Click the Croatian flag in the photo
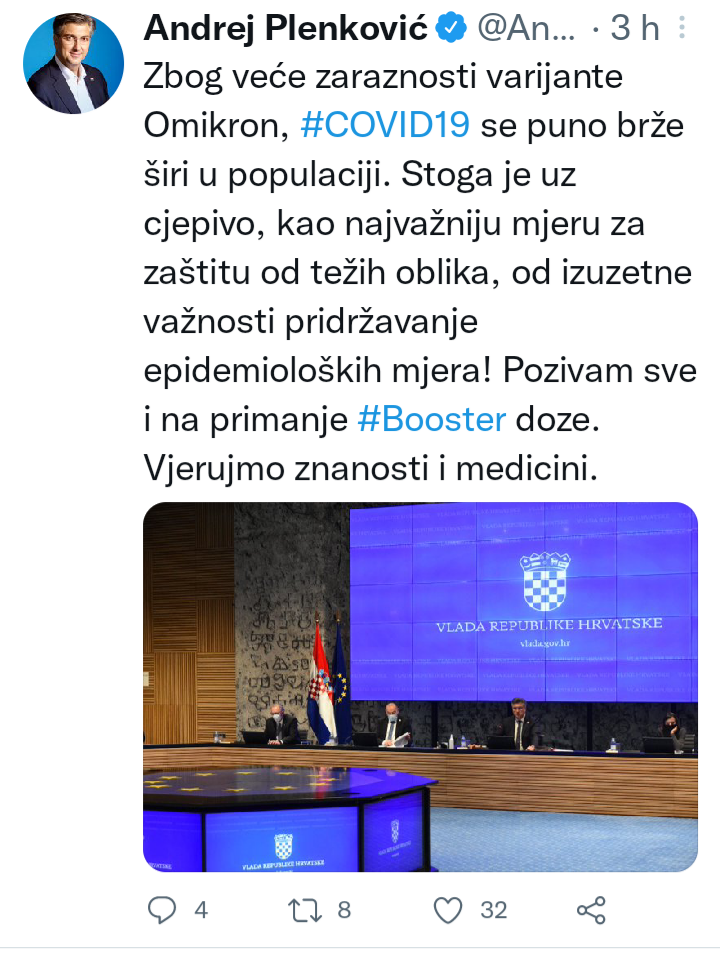Image resolution: width=720 pixels, height=953 pixels. [321, 680]
